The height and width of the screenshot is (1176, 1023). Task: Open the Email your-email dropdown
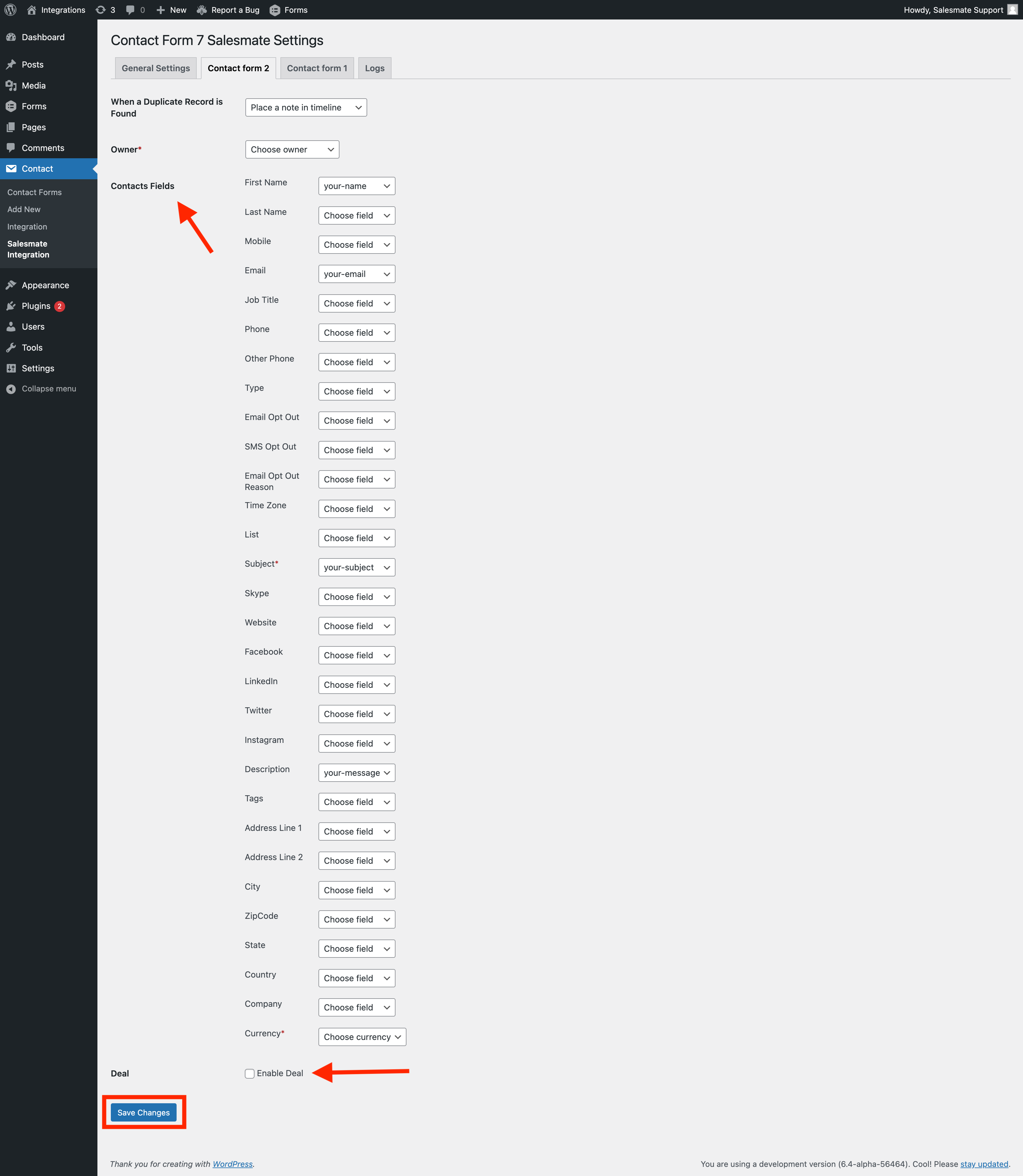pyautogui.click(x=357, y=274)
